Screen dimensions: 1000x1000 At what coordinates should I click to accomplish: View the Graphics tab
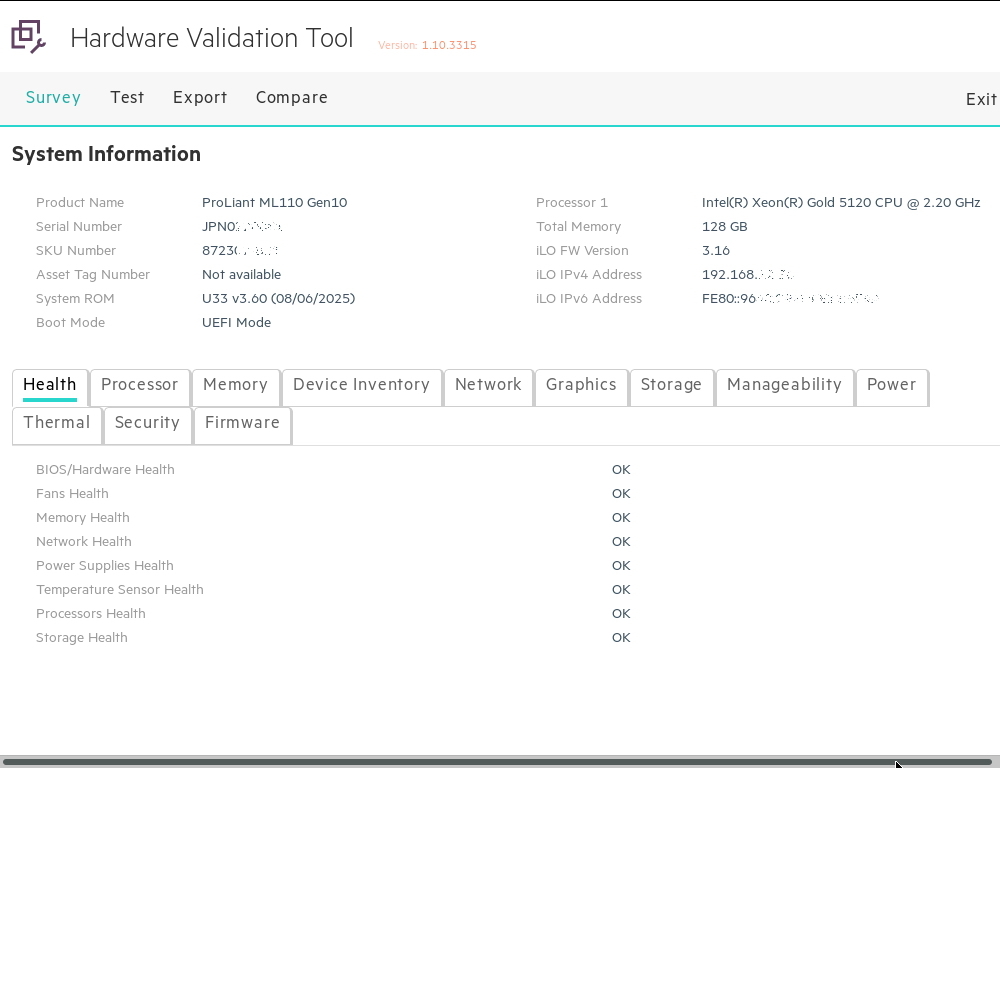(x=581, y=388)
